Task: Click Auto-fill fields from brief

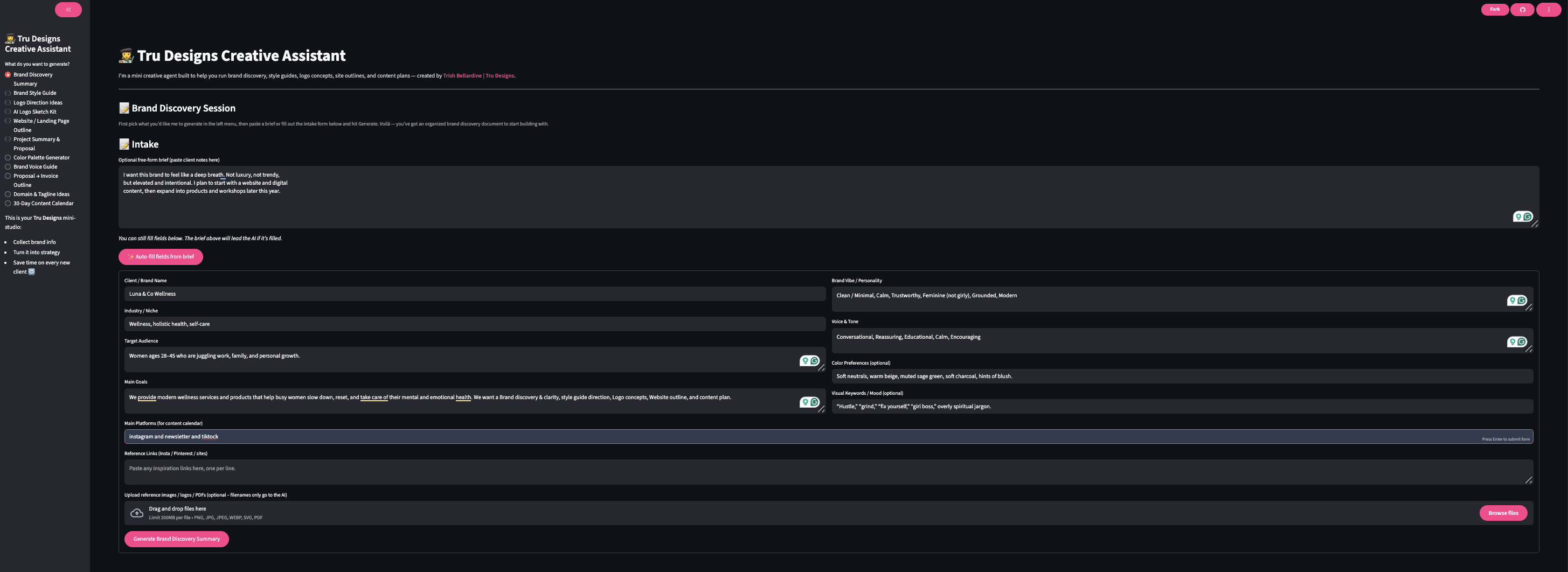Action: pyautogui.click(x=160, y=256)
